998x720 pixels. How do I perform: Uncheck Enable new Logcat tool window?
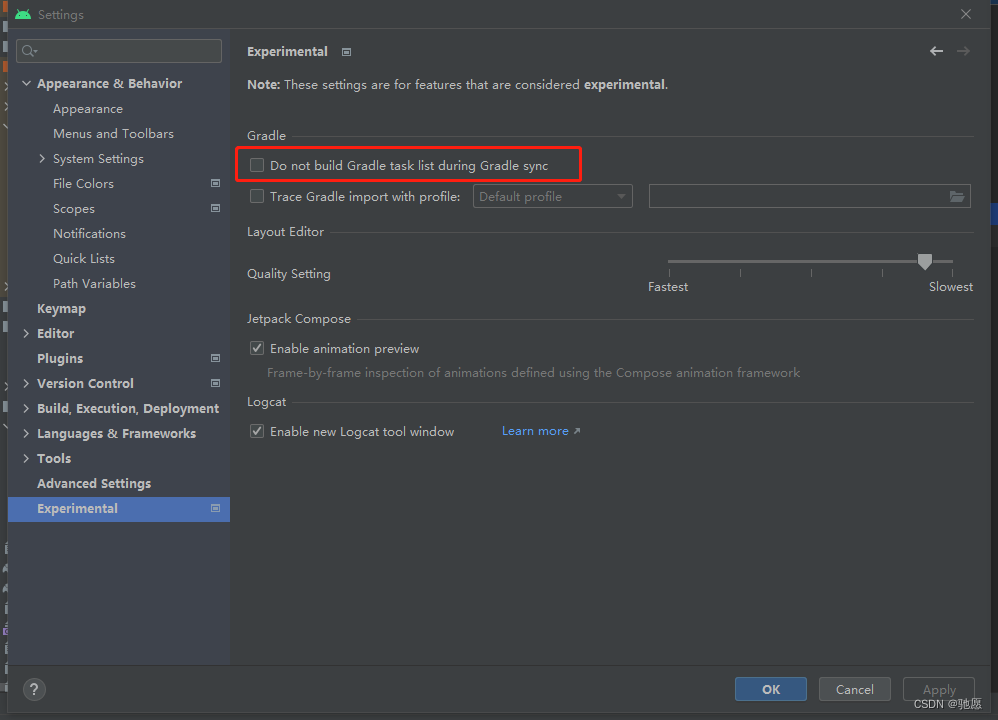[x=257, y=431]
